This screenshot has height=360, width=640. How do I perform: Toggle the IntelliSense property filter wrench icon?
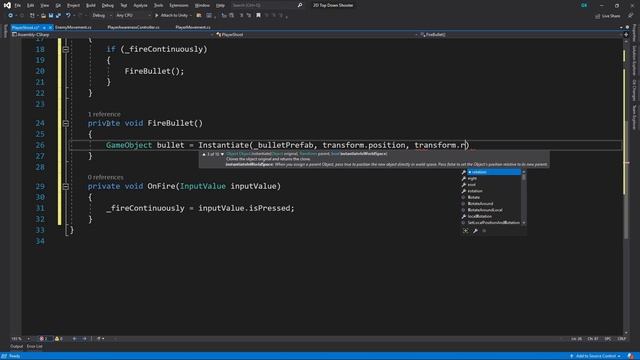point(475,231)
